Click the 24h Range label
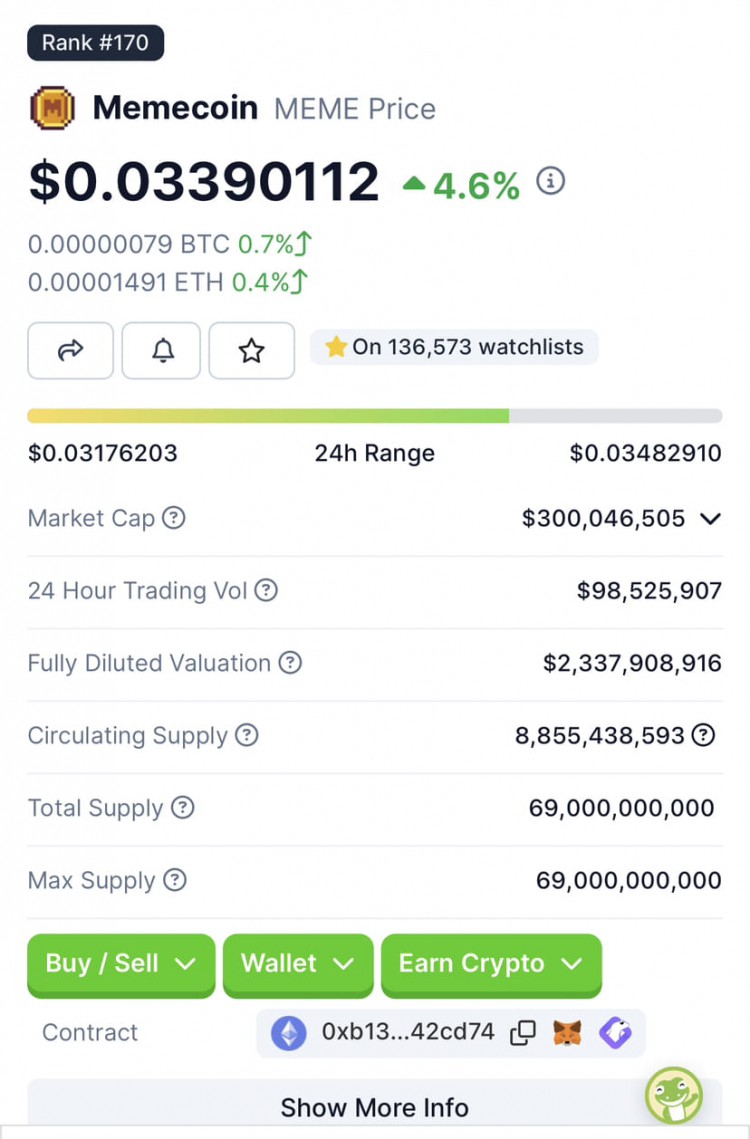The height and width of the screenshot is (1139, 750). pyautogui.click(x=374, y=453)
